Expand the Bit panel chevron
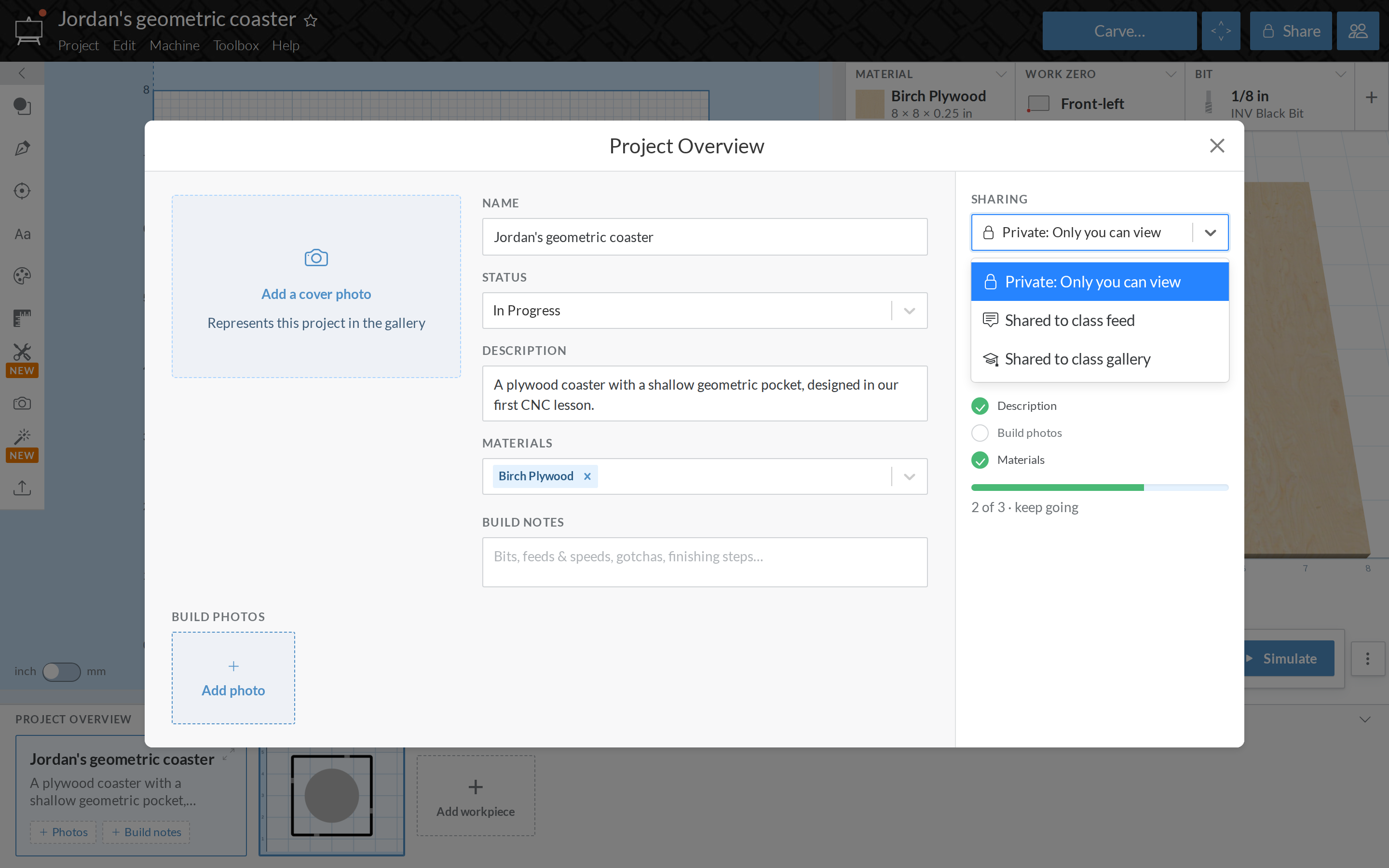 point(1341,74)
